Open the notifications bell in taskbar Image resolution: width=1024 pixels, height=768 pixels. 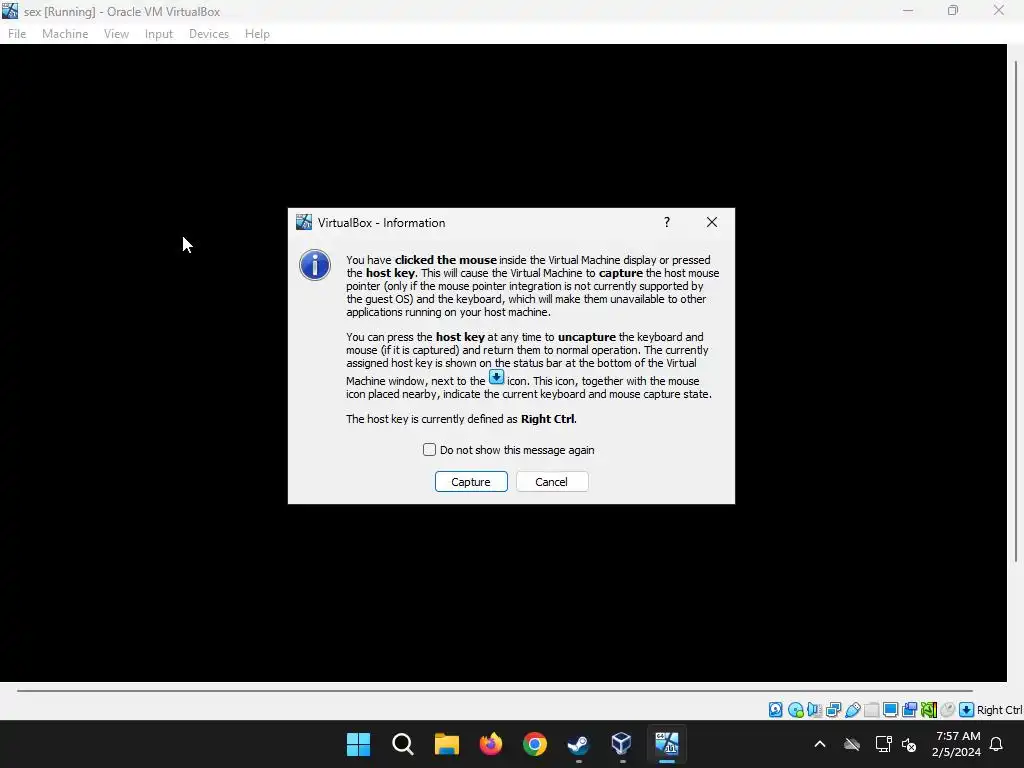(x=996, y=744)
